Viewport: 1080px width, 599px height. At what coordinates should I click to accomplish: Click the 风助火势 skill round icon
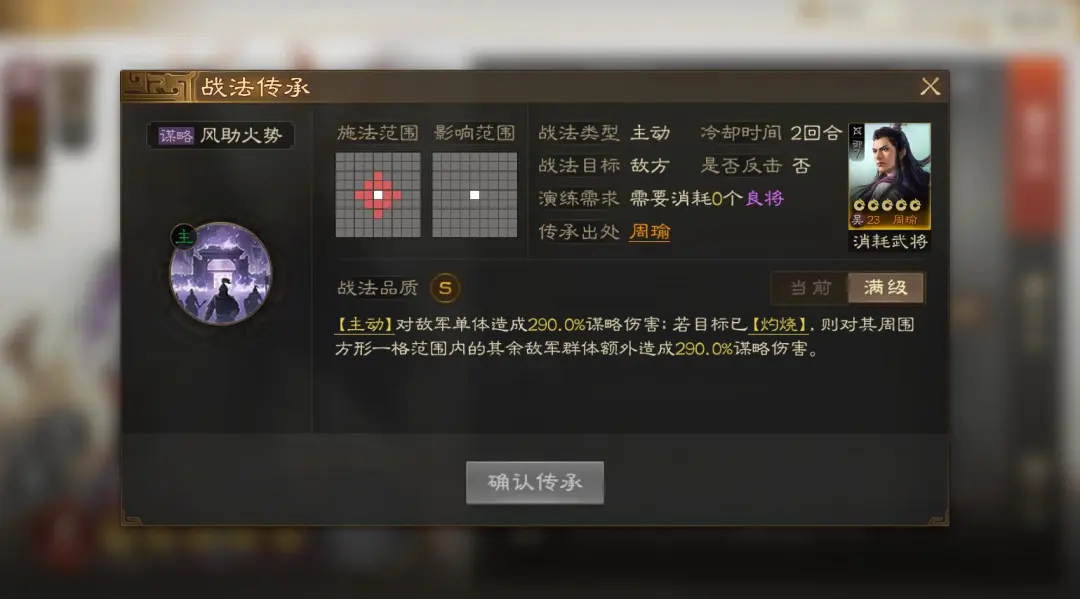[220, 273]
